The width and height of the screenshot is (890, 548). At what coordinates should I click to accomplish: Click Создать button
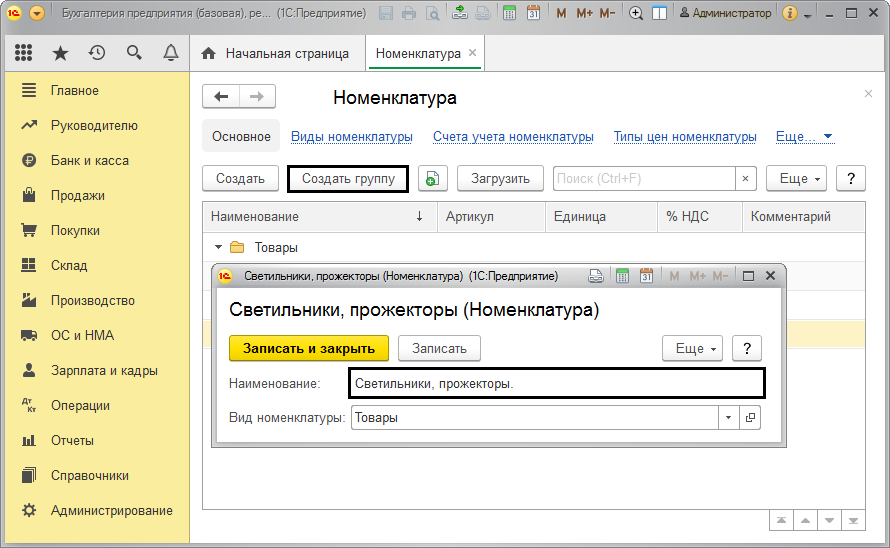pyautogui.click(x=240, y=179)
